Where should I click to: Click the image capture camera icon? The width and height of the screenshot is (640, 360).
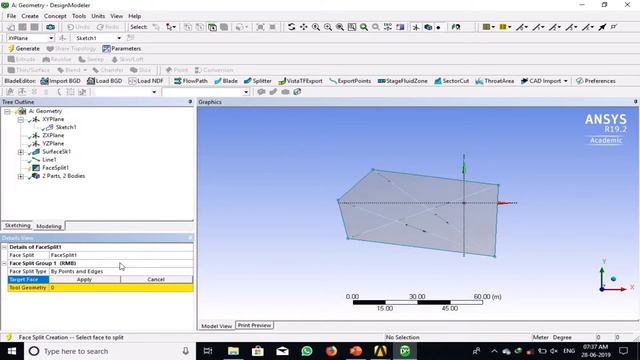tap(50, 27)
